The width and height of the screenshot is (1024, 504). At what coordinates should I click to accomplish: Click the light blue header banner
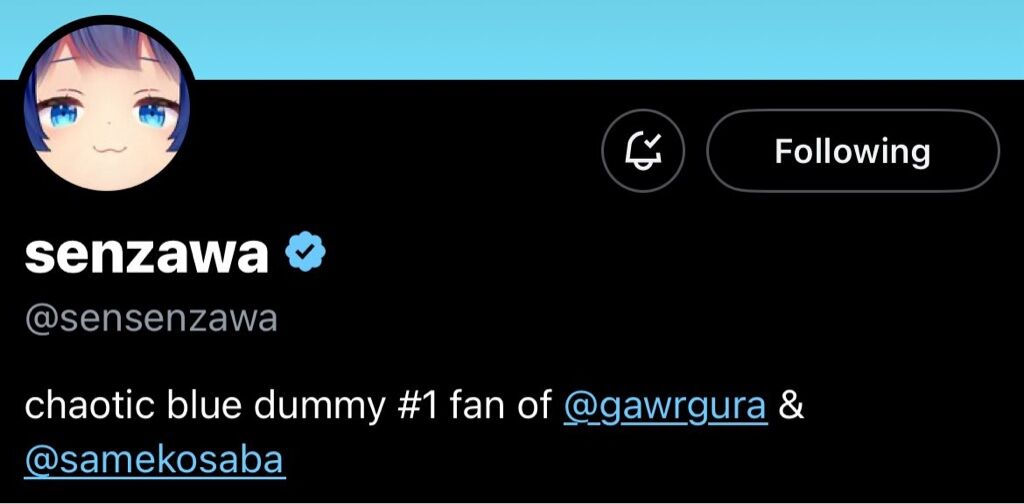tap(600, 38)
